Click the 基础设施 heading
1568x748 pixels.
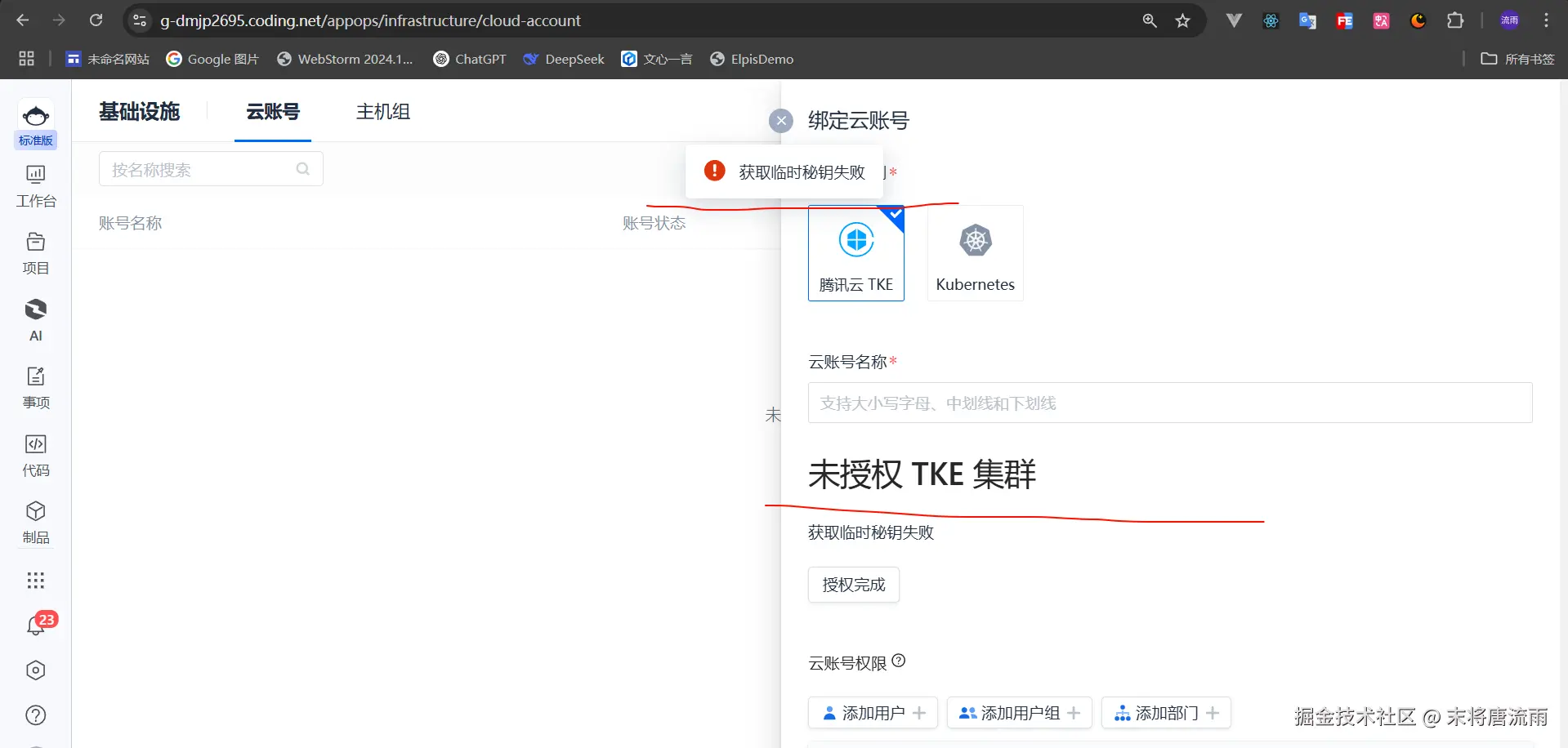click(x=139, y=112)
